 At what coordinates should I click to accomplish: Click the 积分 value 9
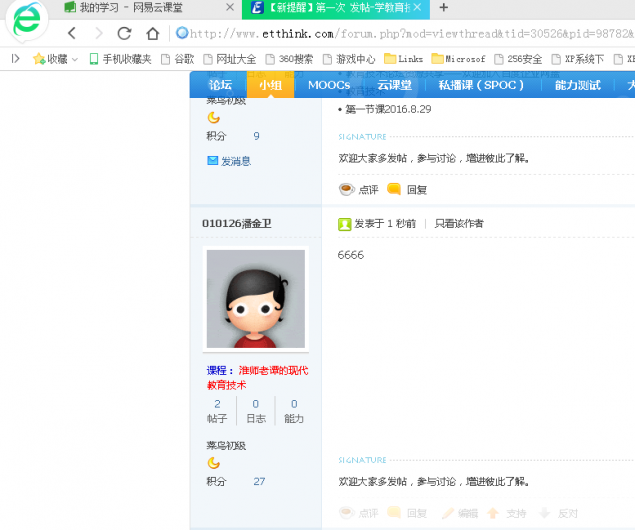tap(256, 136)
